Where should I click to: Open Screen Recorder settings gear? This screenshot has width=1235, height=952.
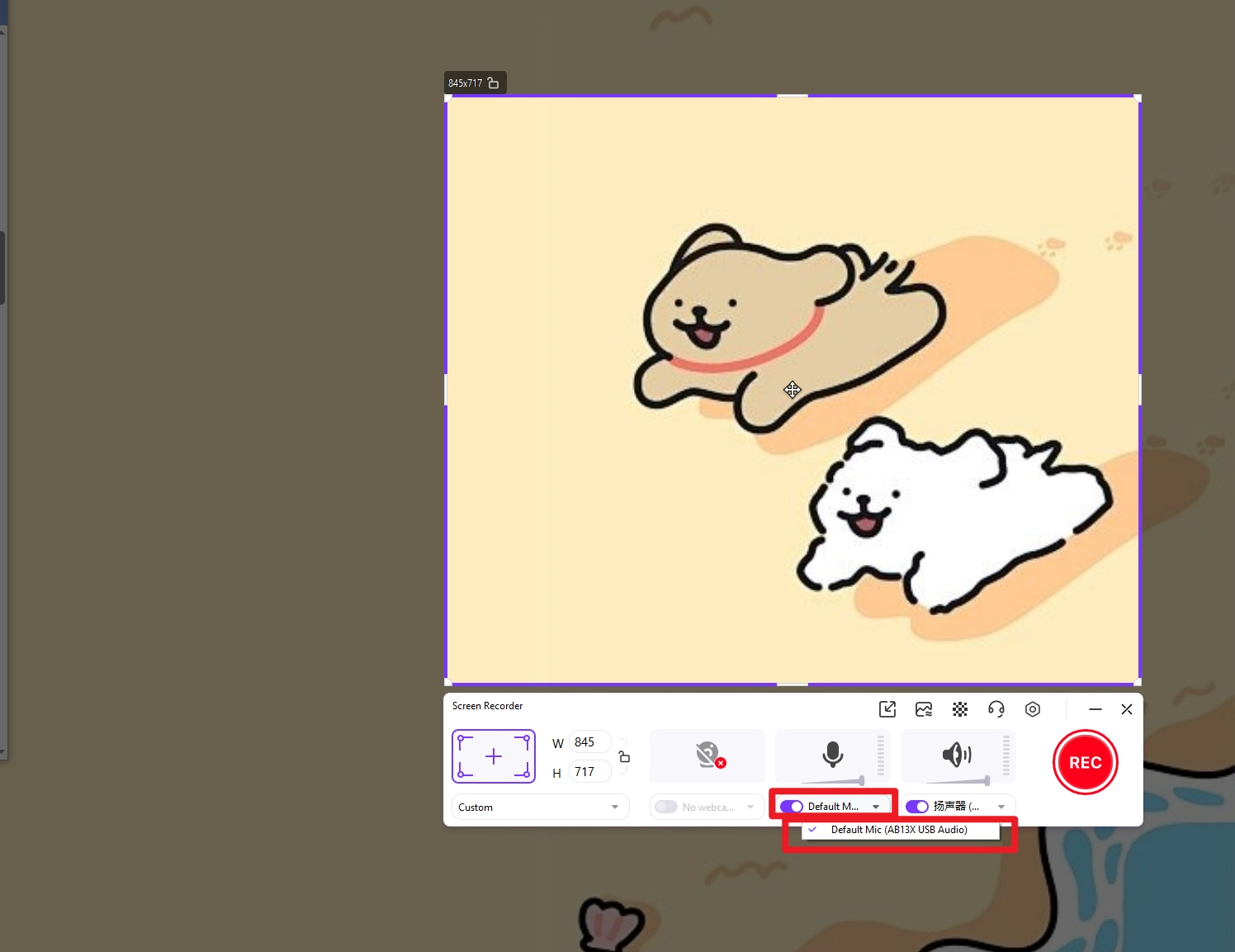(1032, 709)
